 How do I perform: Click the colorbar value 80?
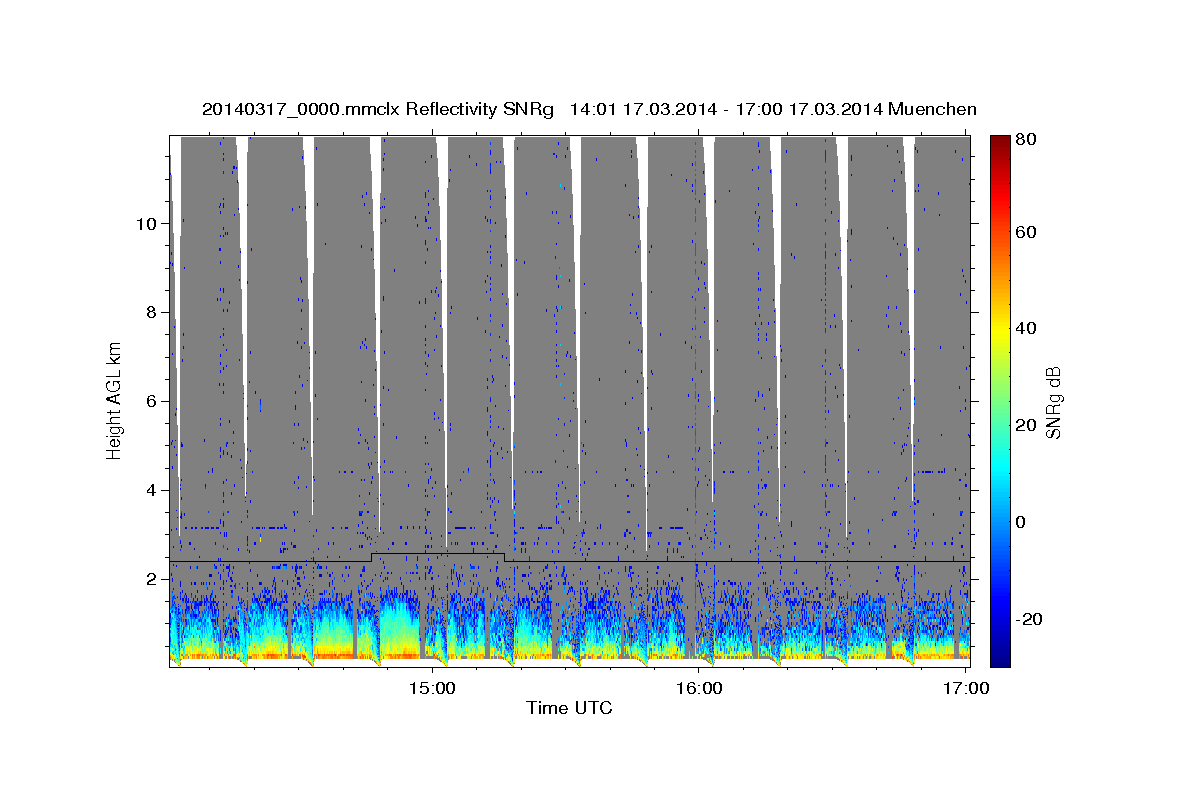coord(1025,138)
